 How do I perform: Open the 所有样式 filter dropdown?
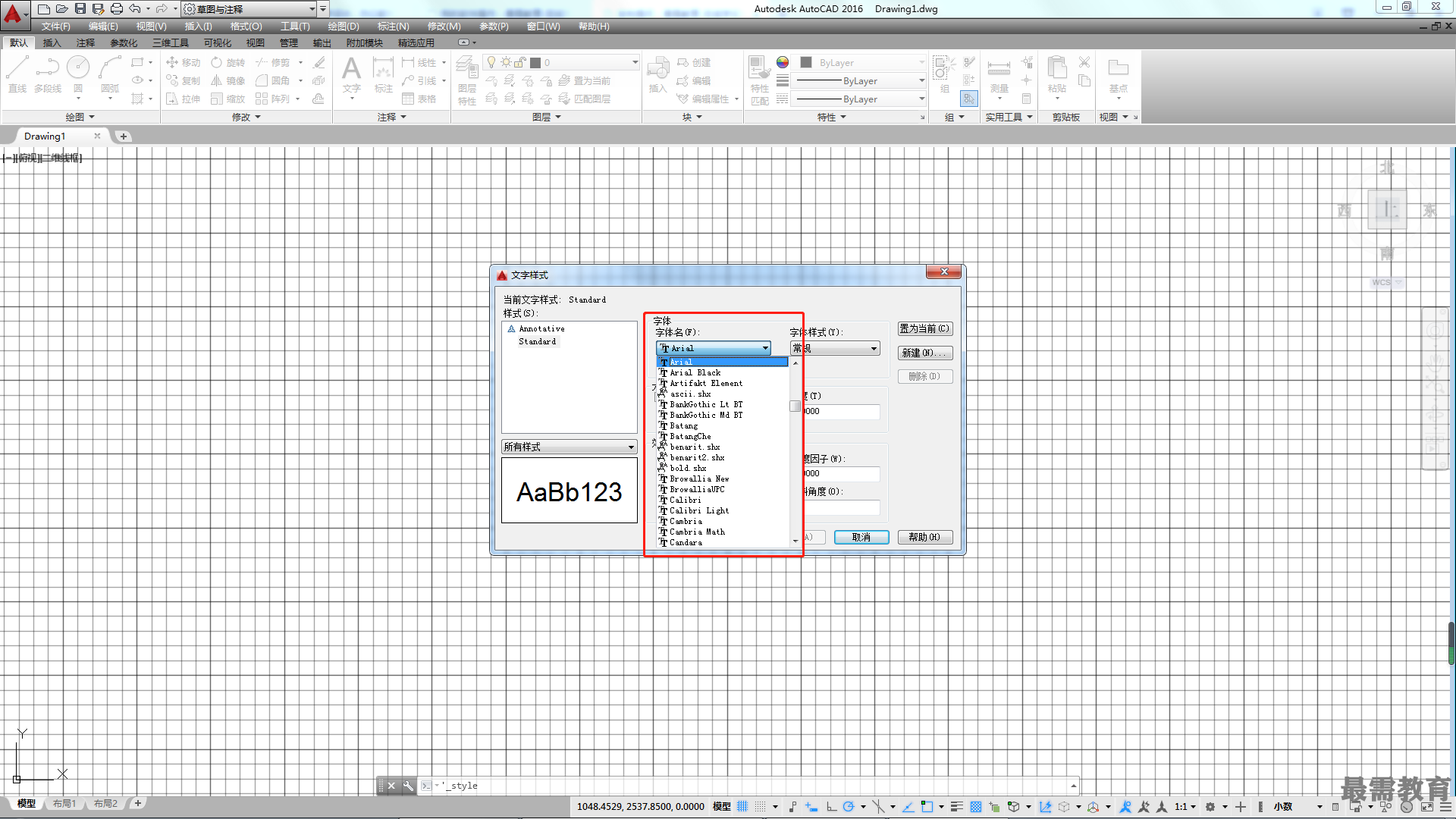pos(569,447)
